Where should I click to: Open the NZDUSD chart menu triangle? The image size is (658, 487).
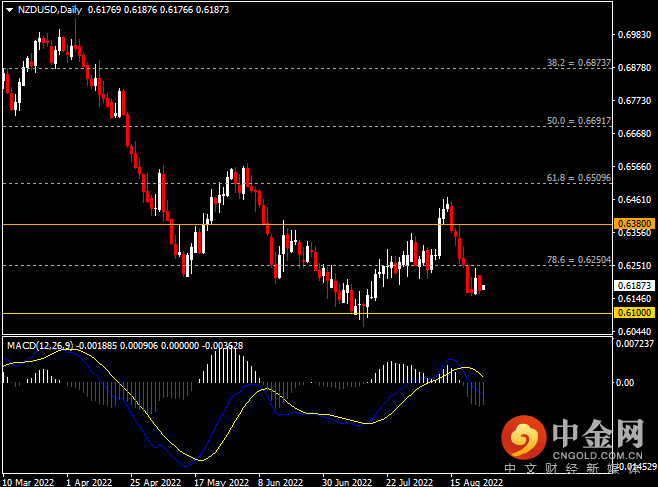pos(9,10)
